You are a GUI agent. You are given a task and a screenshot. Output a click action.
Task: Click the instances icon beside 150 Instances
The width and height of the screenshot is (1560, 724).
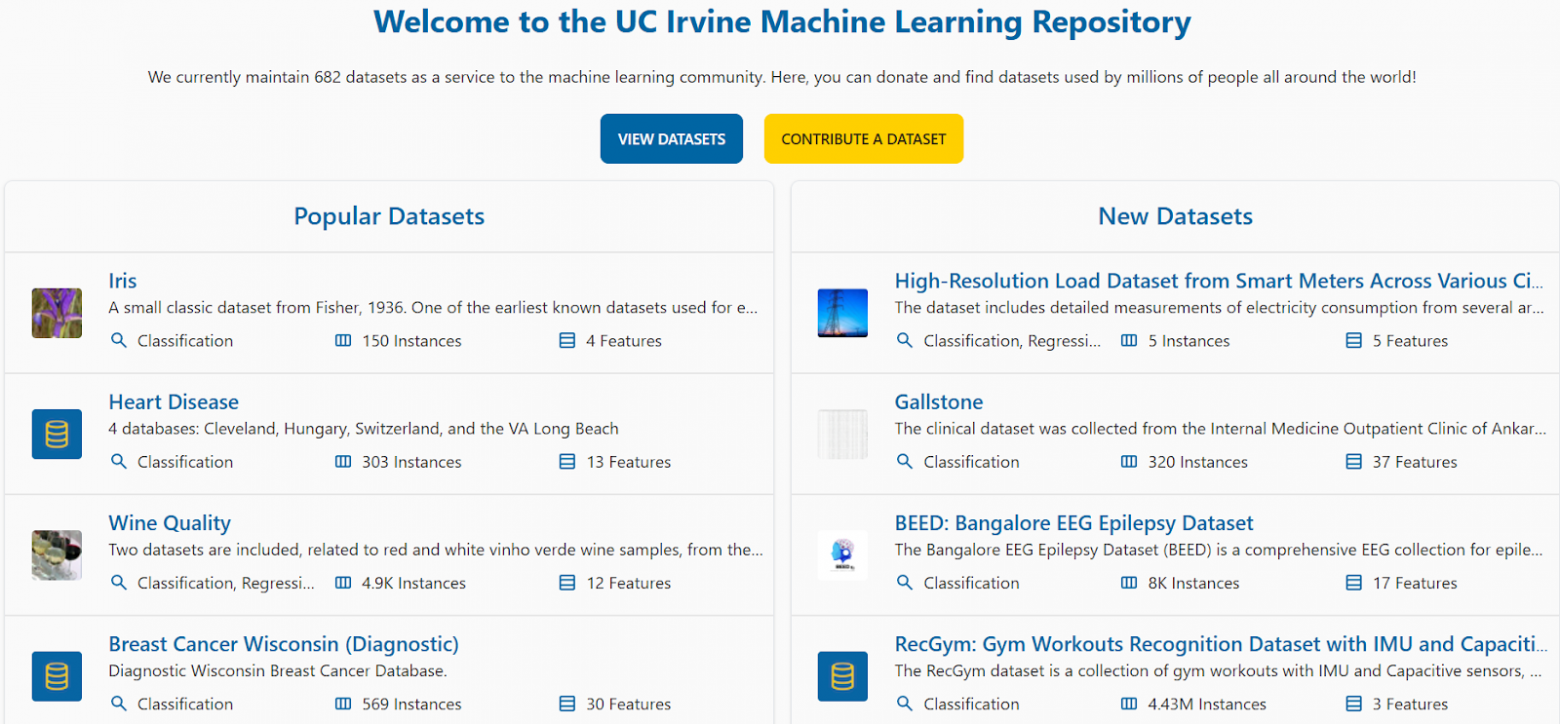[343, 341]
